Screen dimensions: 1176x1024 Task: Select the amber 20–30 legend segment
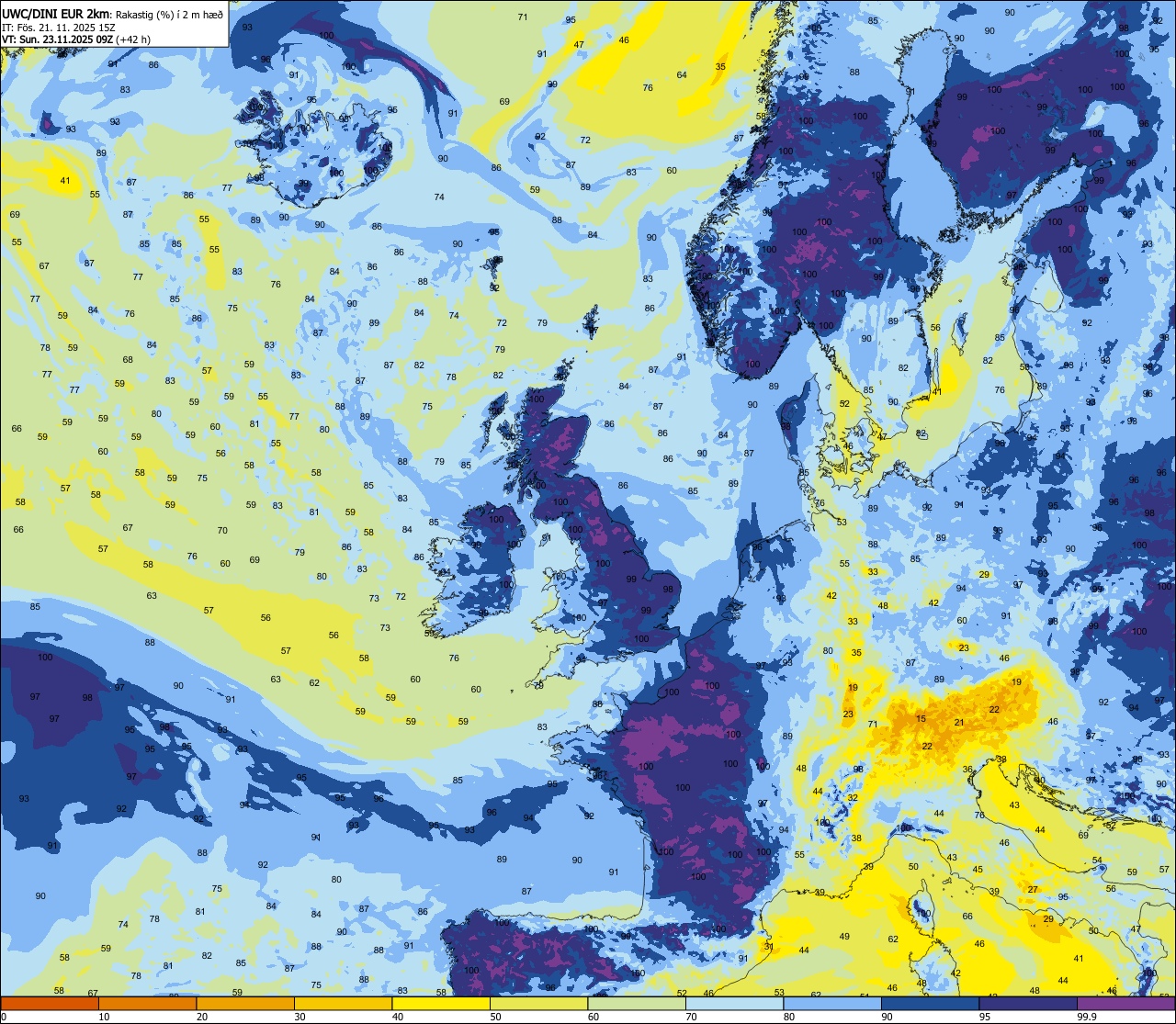tap(245, 1004)
